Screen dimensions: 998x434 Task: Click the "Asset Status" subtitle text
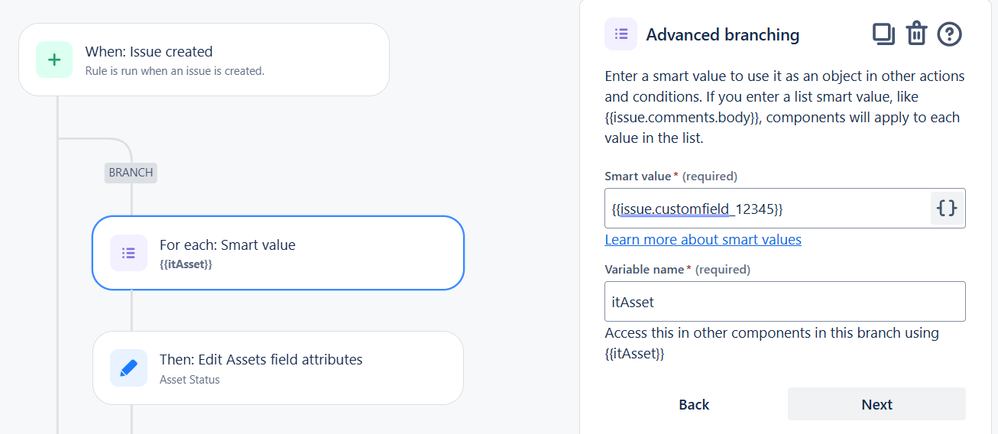tap(190, 380)
